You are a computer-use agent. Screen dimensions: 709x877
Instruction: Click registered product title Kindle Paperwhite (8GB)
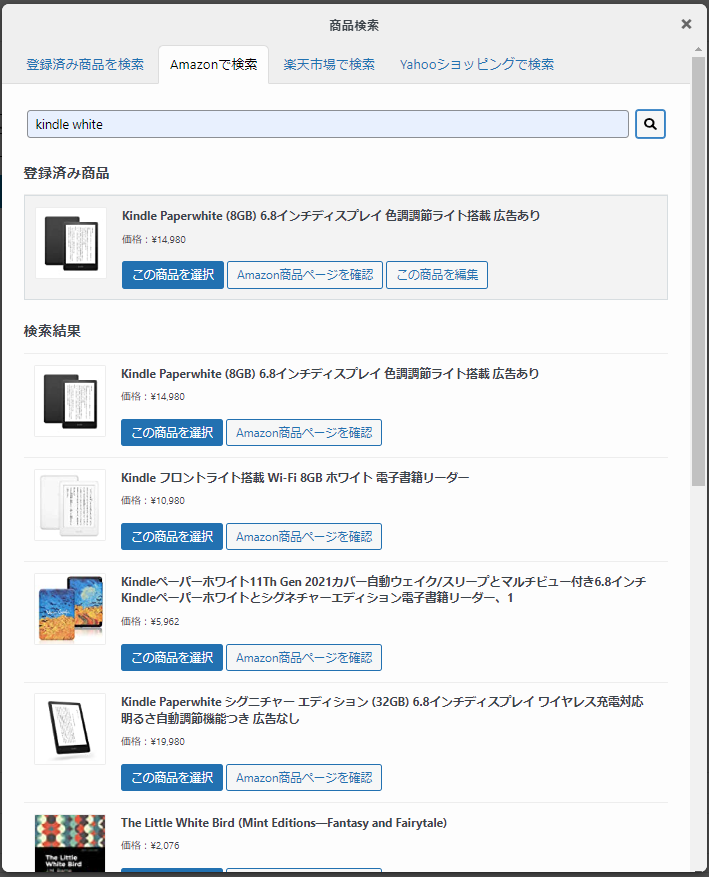(331, 216)
